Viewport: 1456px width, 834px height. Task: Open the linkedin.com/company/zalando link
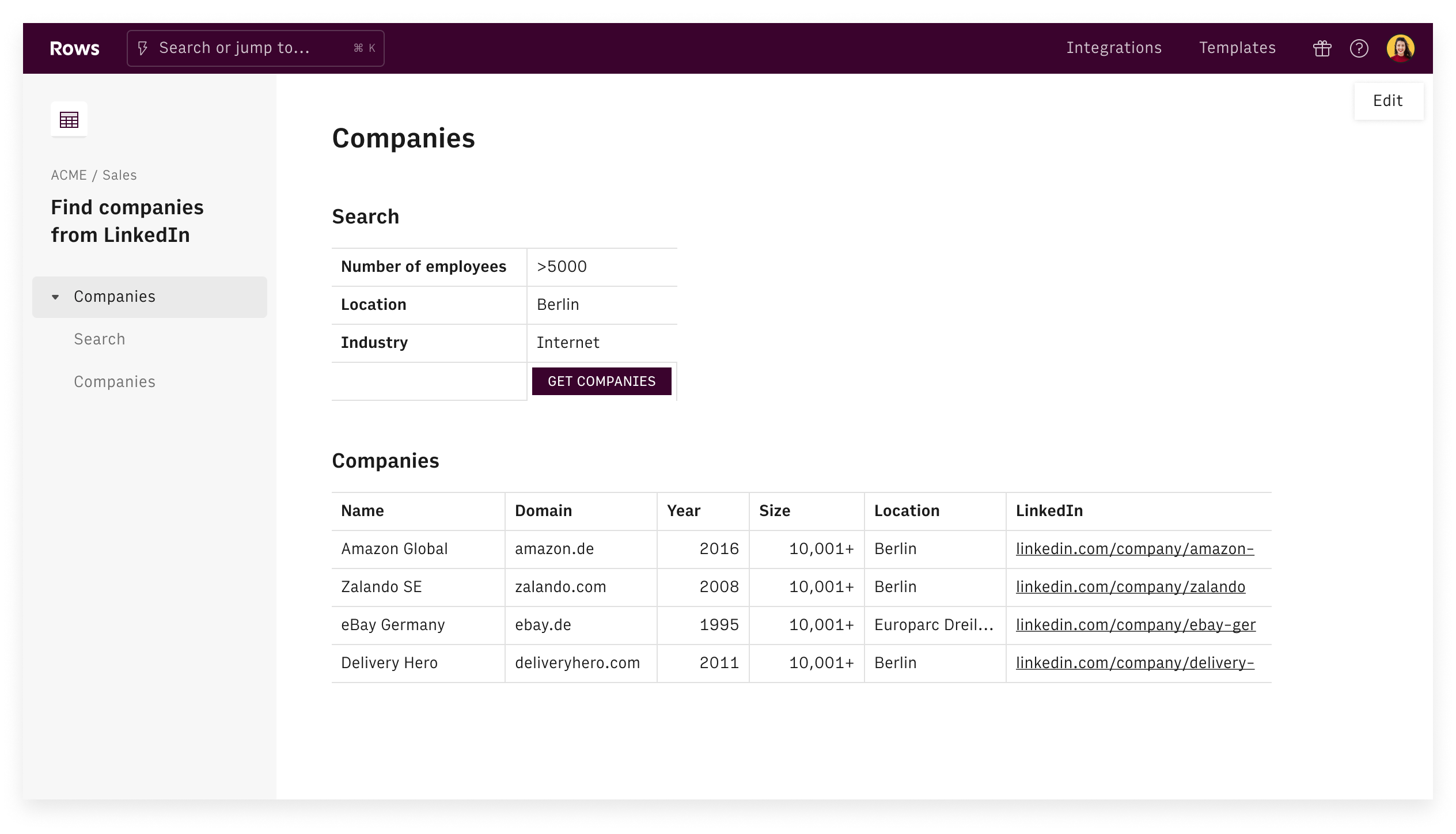click(x=1130, y=587)
